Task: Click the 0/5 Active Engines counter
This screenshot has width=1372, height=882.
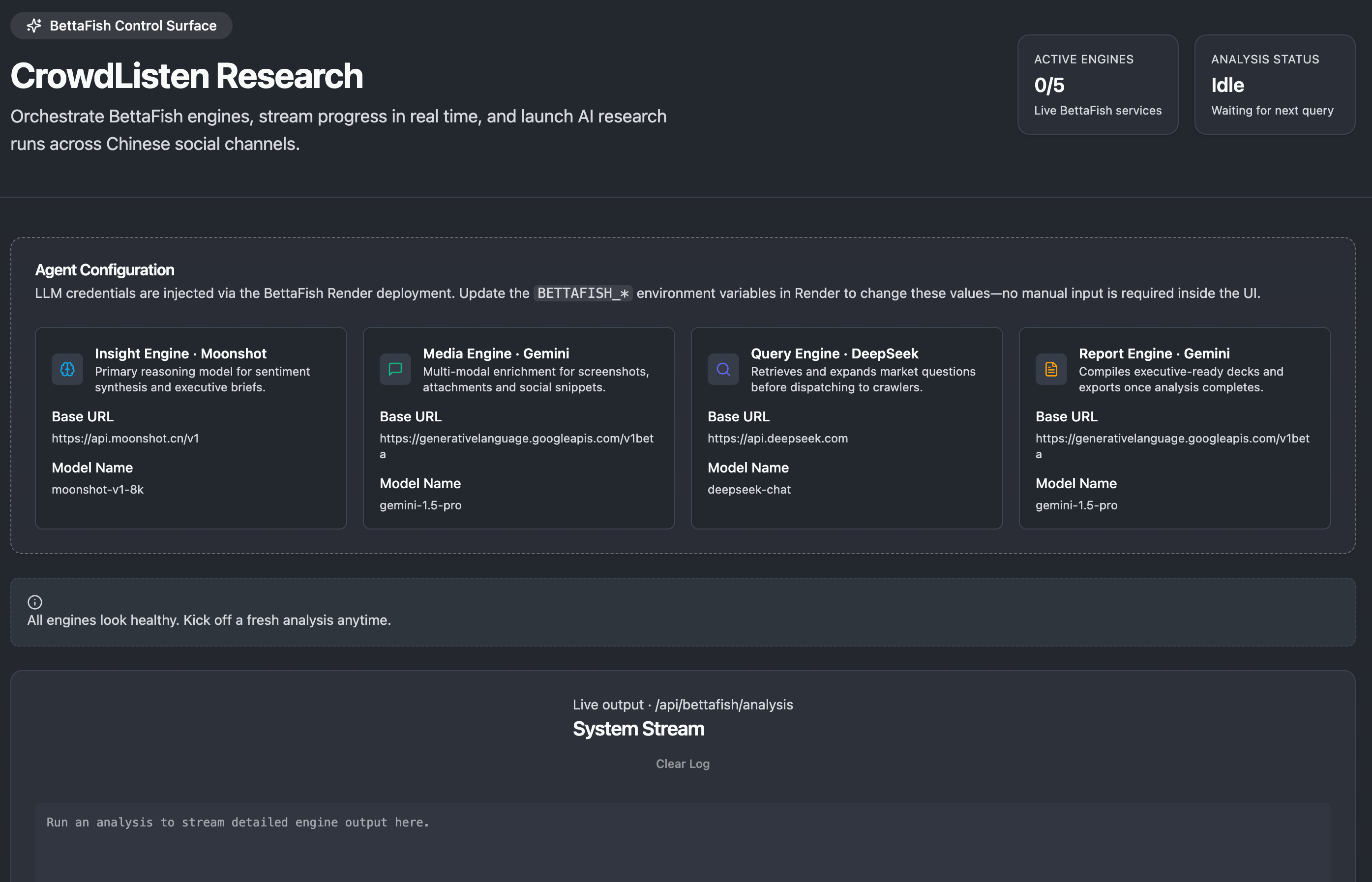Action: [1048, 85]
